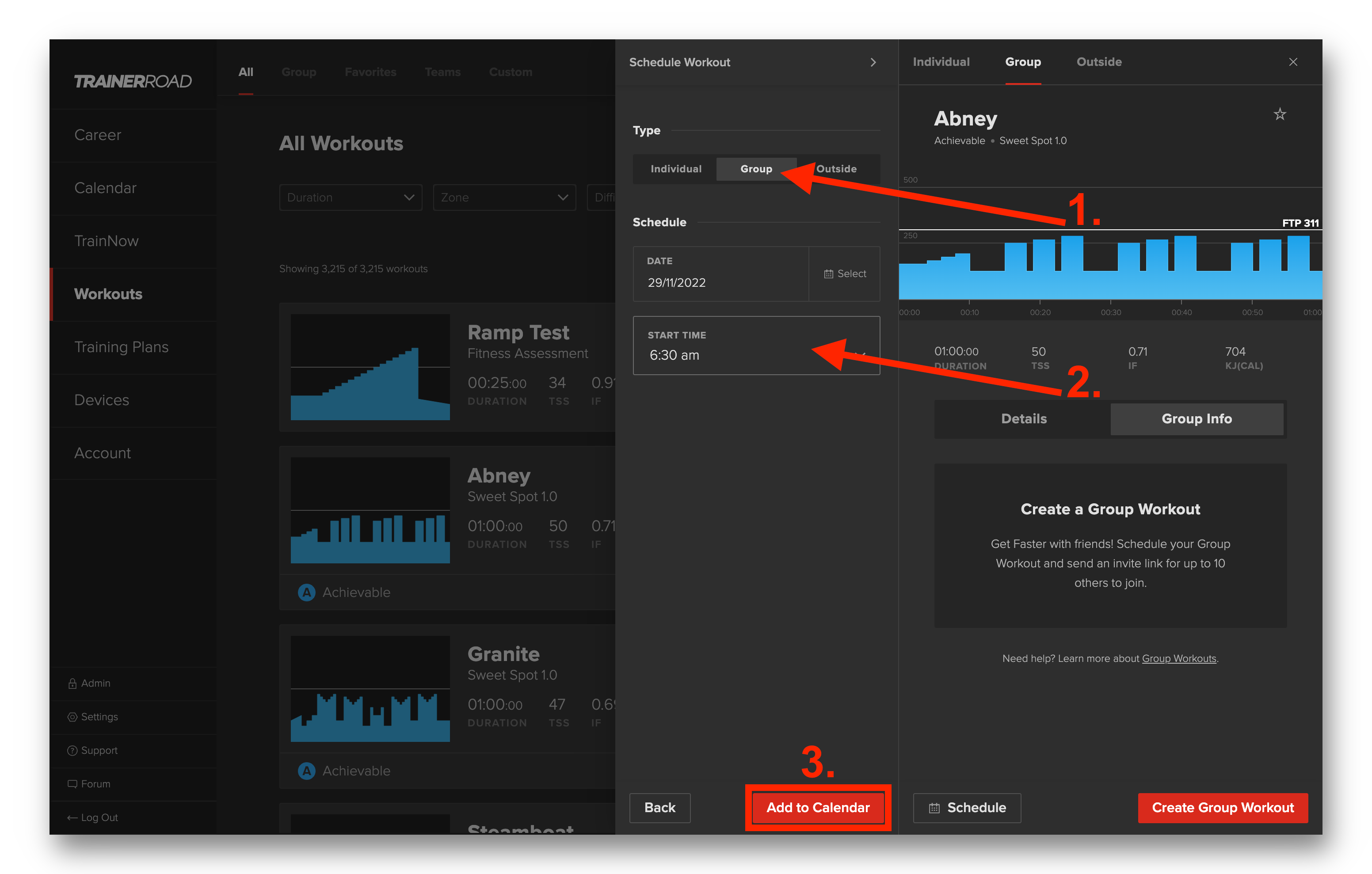Open the Zone filter dropdown

[504, 197]
